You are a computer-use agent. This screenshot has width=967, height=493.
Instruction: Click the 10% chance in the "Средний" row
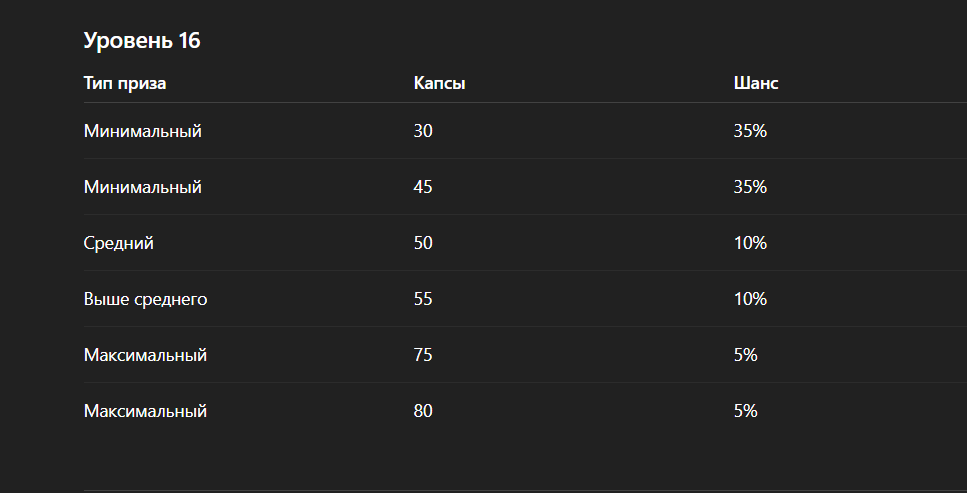point(750,243)
